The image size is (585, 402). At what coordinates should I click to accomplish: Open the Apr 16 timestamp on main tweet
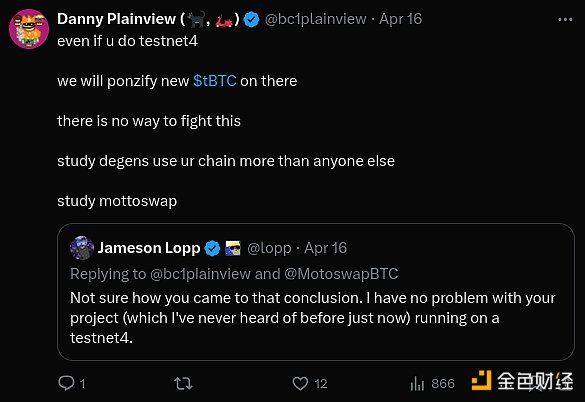(400, 19)
